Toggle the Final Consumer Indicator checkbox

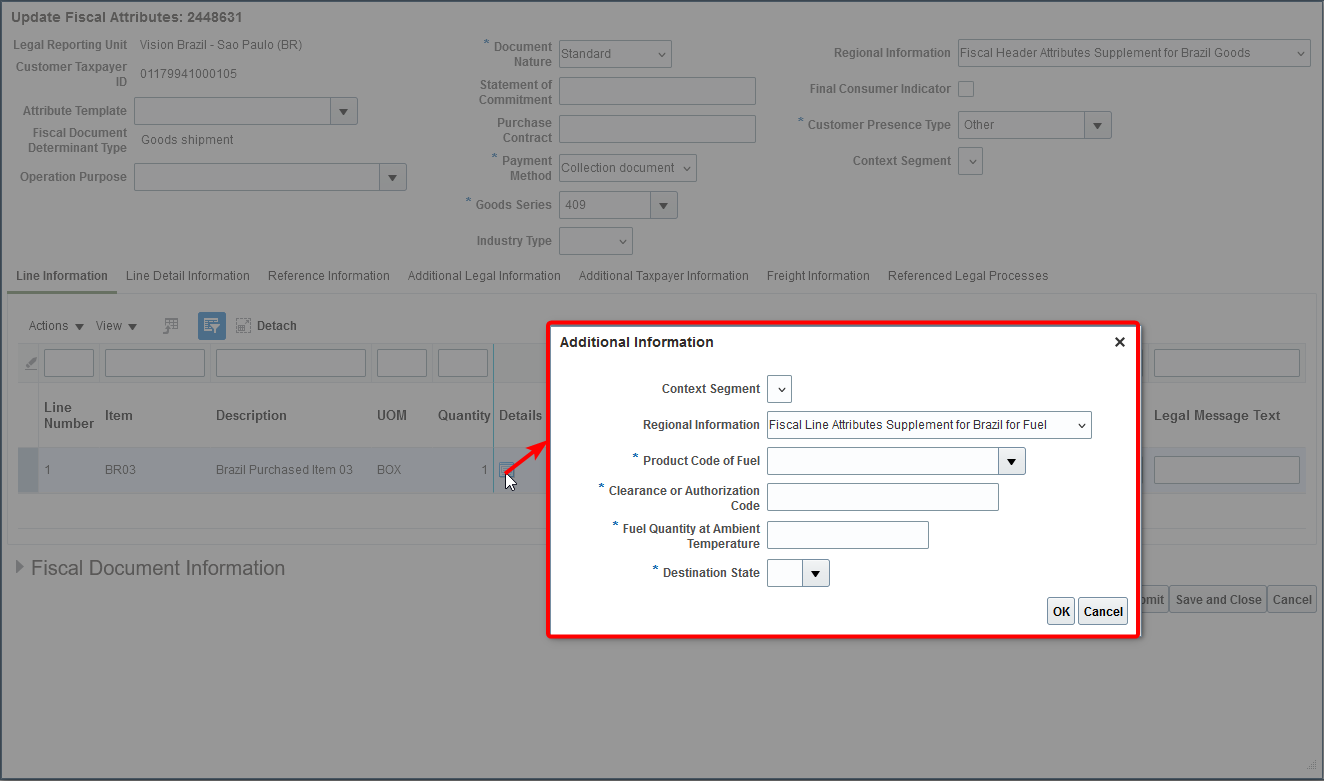coord(966,89)
